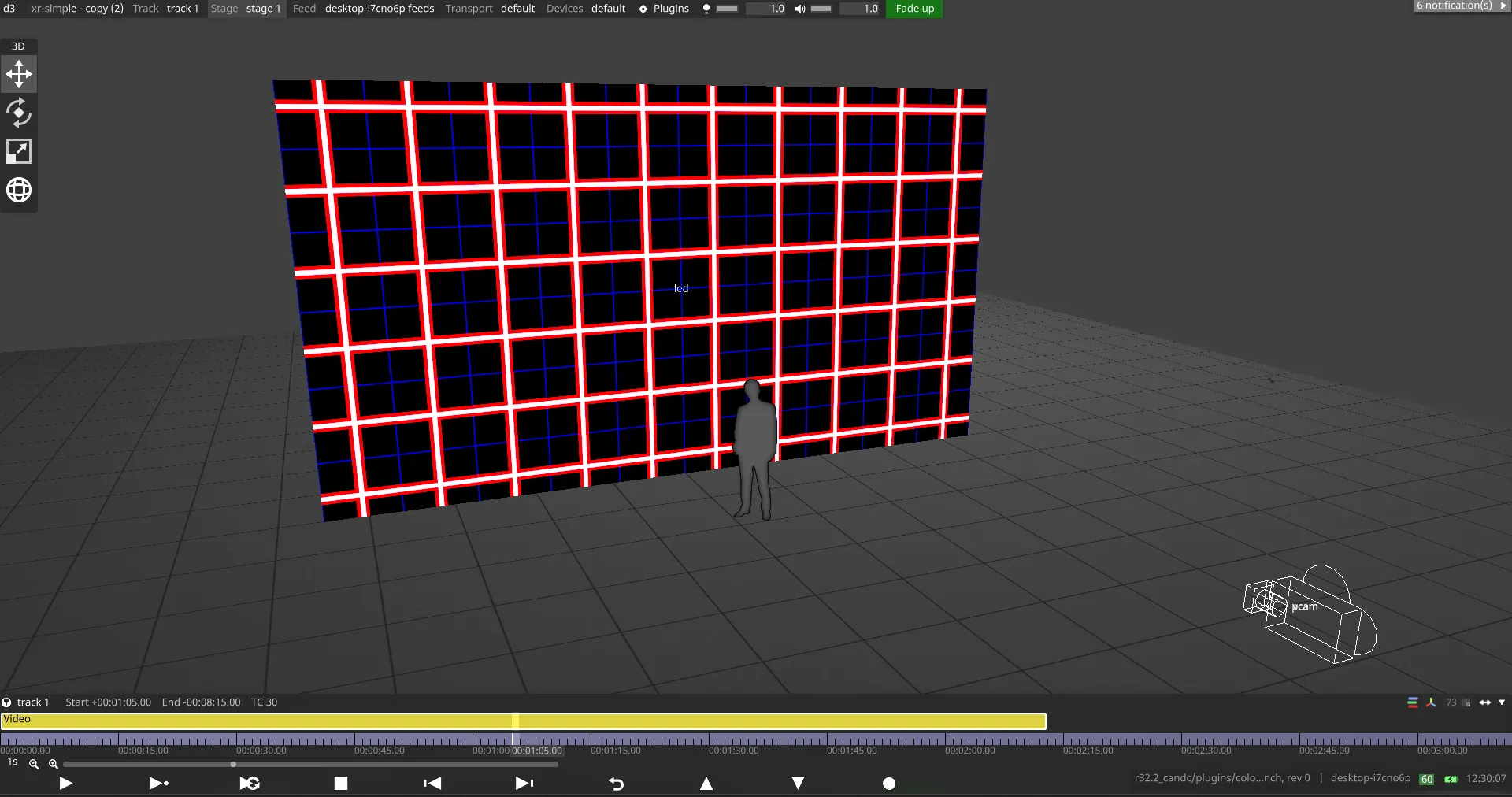Image resolution: width=1512 pixels, height=797 pixels.
Task: Click the axis gizmo icon on the track header
Action: (1430, 702)
